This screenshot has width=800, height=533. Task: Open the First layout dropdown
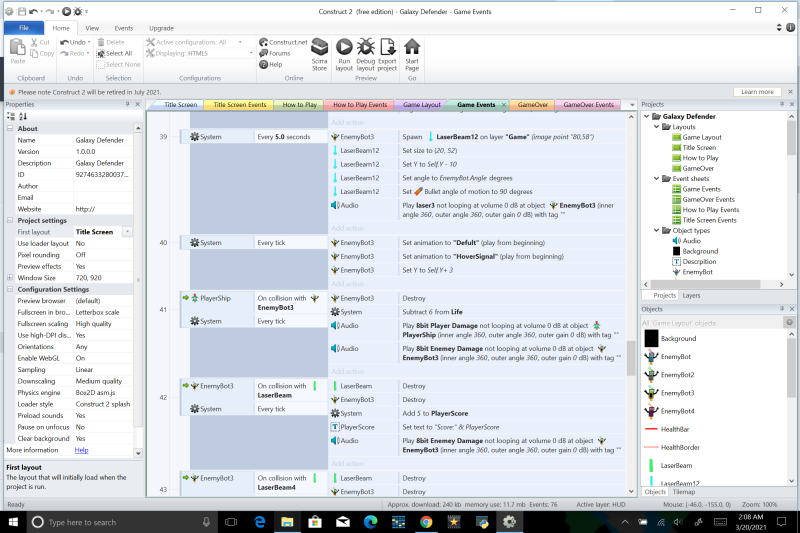click(128, 232)
